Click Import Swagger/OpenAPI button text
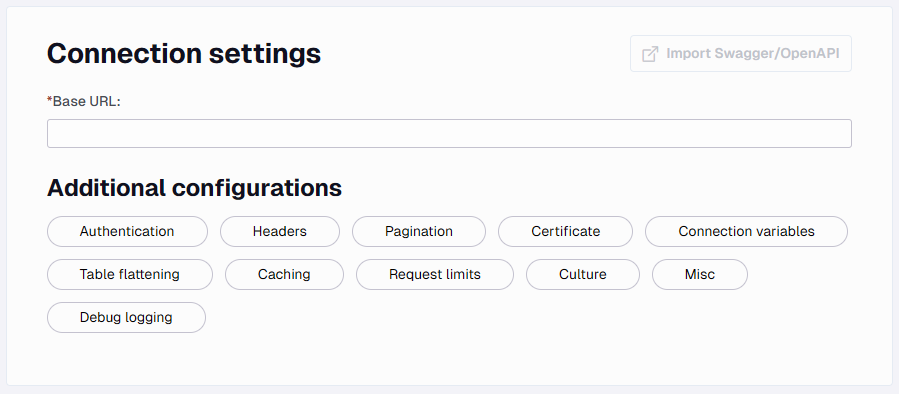This screenshot has height=394, width=899. [753, 54]
